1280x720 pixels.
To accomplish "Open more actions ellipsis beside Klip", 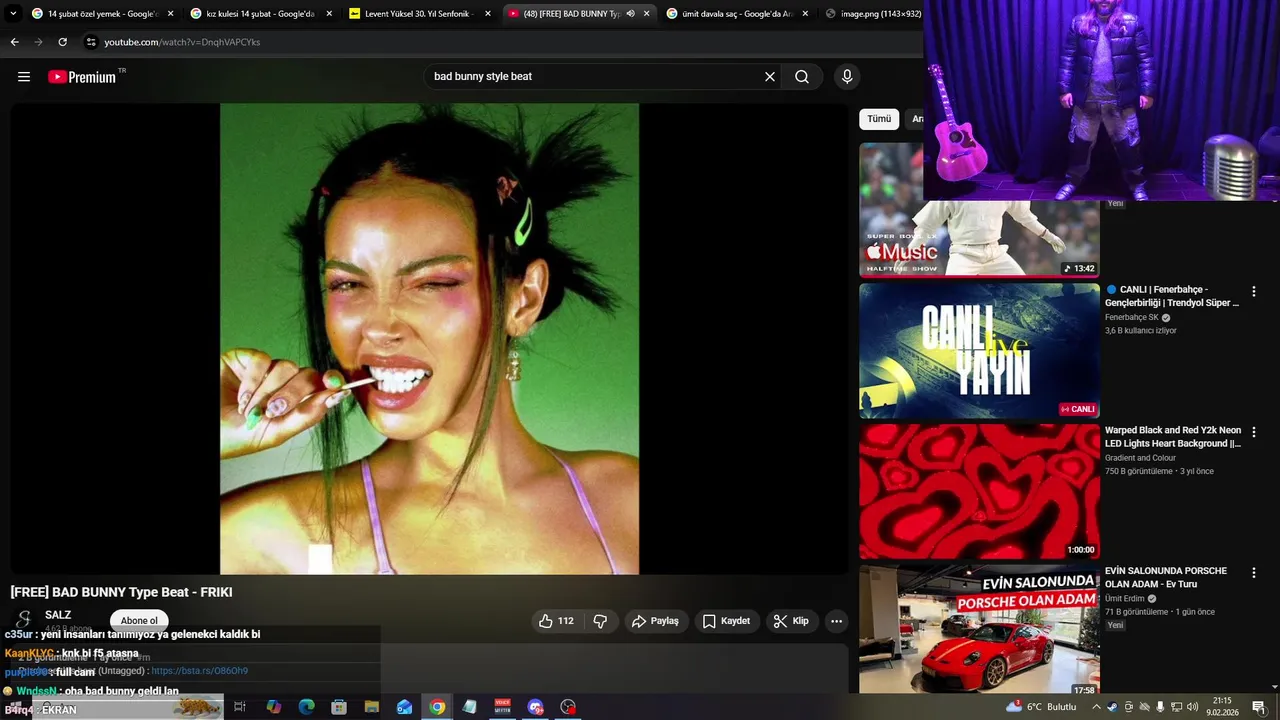I will click(x=837, y=621).
